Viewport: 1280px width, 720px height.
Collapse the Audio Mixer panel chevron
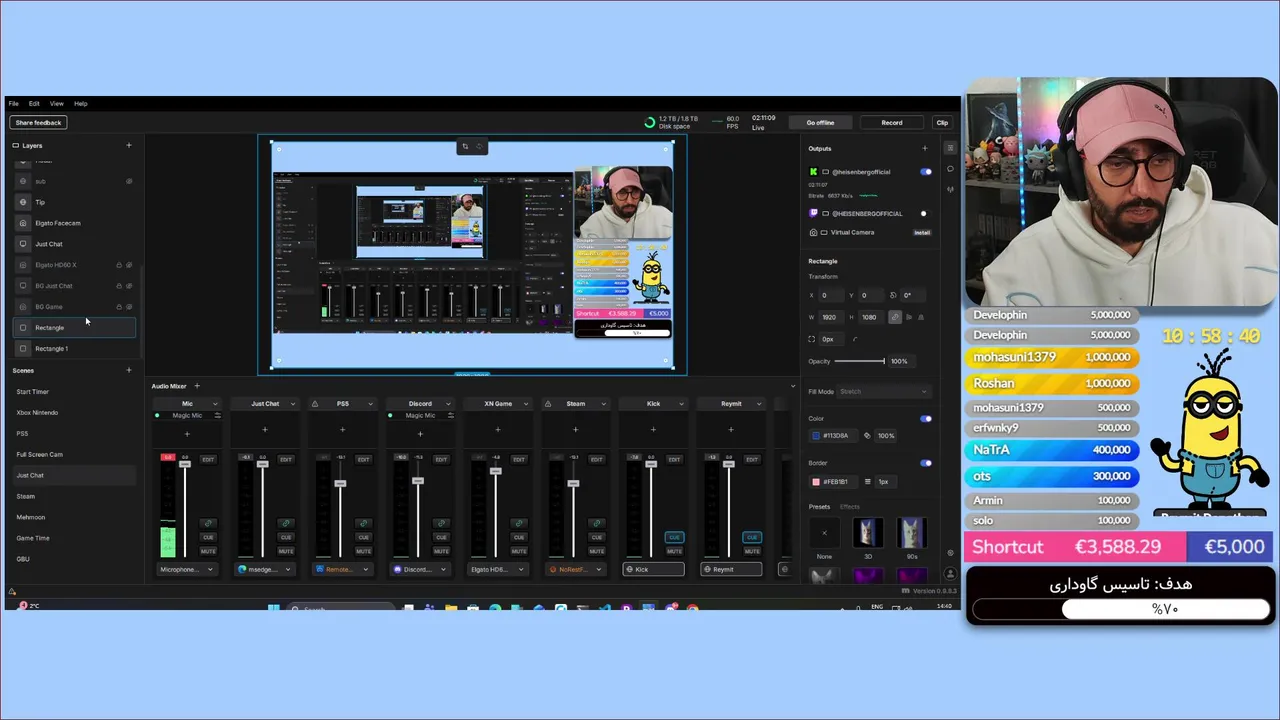pos(793,386)
